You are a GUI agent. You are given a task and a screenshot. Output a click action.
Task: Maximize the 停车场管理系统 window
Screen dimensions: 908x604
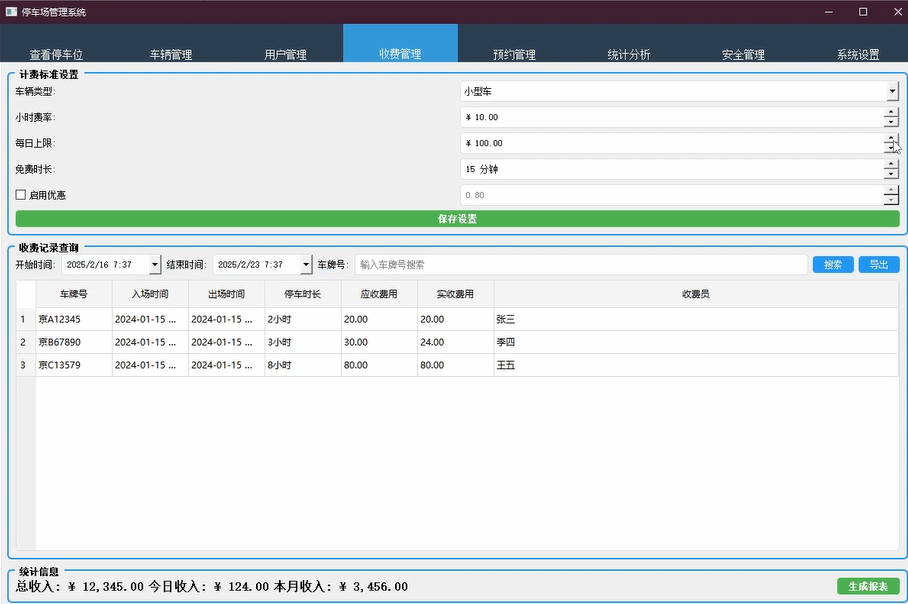coord(863,12)
